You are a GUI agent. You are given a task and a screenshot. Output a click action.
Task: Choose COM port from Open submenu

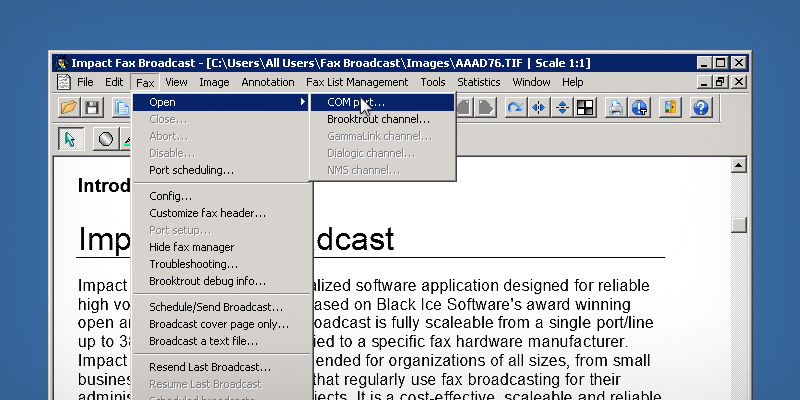click(355, 102)
